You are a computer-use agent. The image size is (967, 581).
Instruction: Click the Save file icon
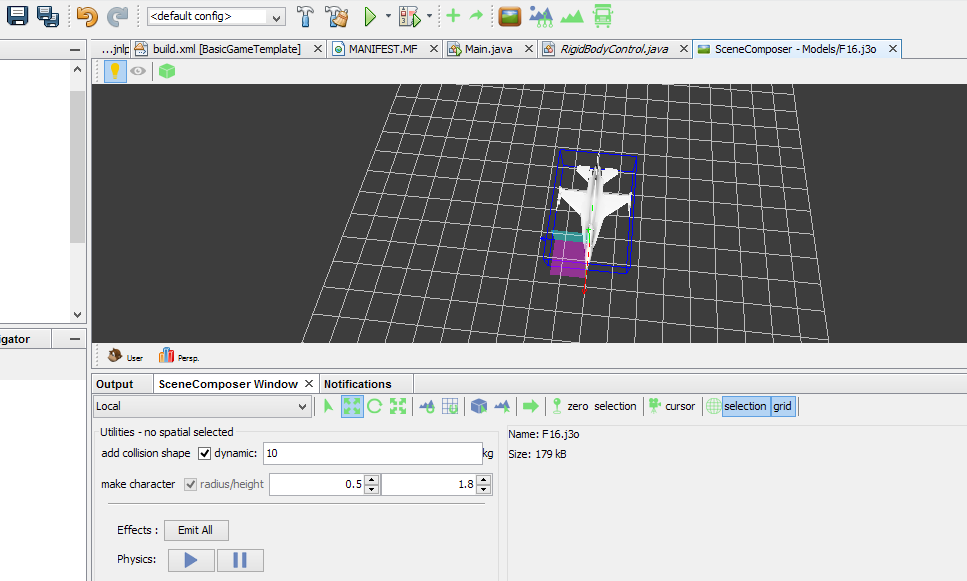coord(17,16)
